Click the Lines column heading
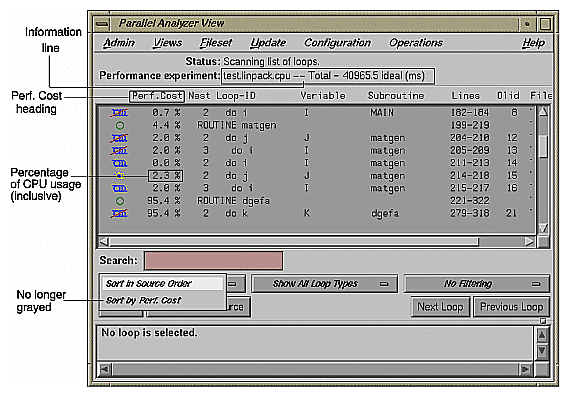This screenshot has width=570, height=397. pos(466,96)
